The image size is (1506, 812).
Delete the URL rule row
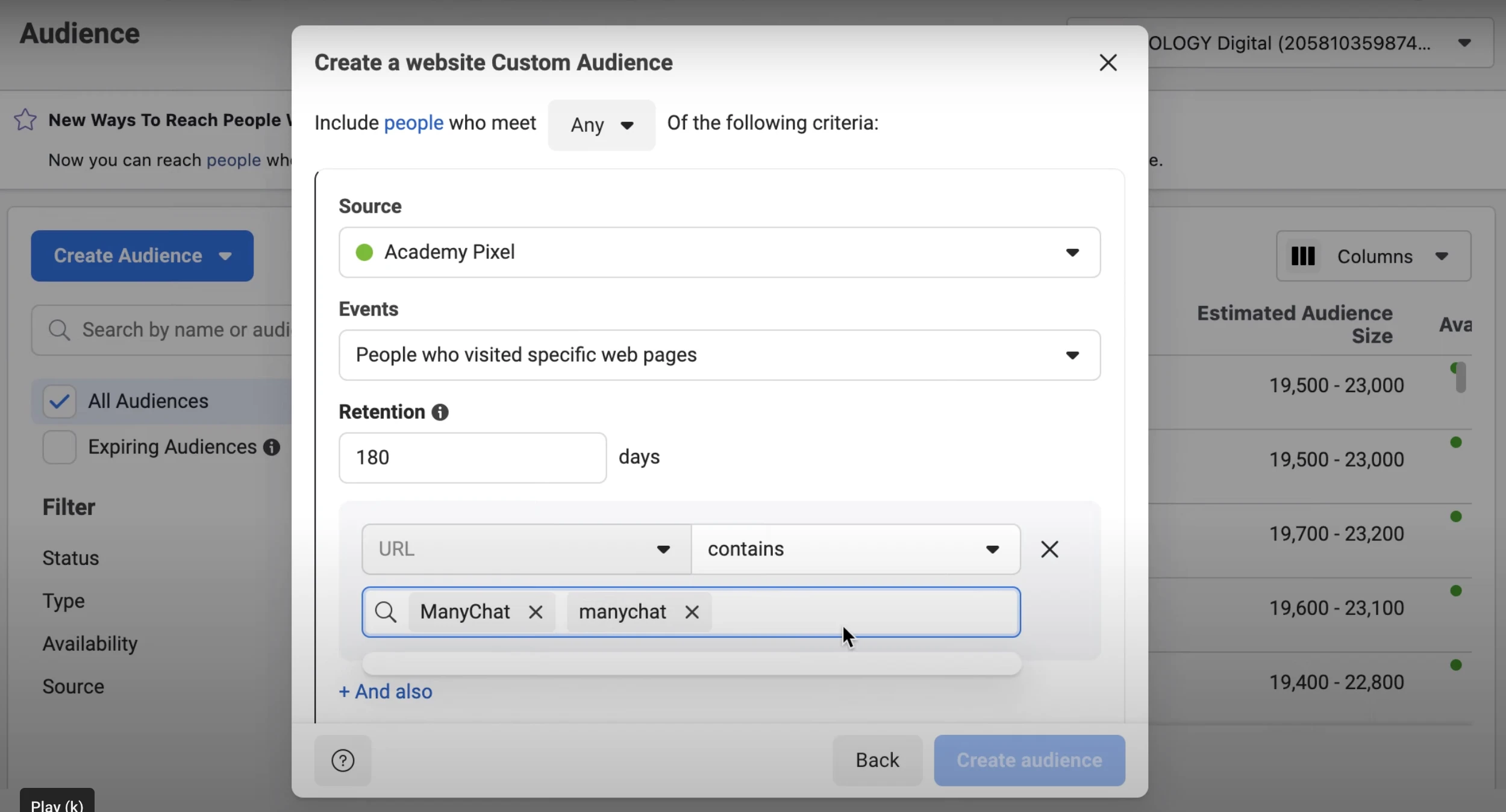(1049, 549)
